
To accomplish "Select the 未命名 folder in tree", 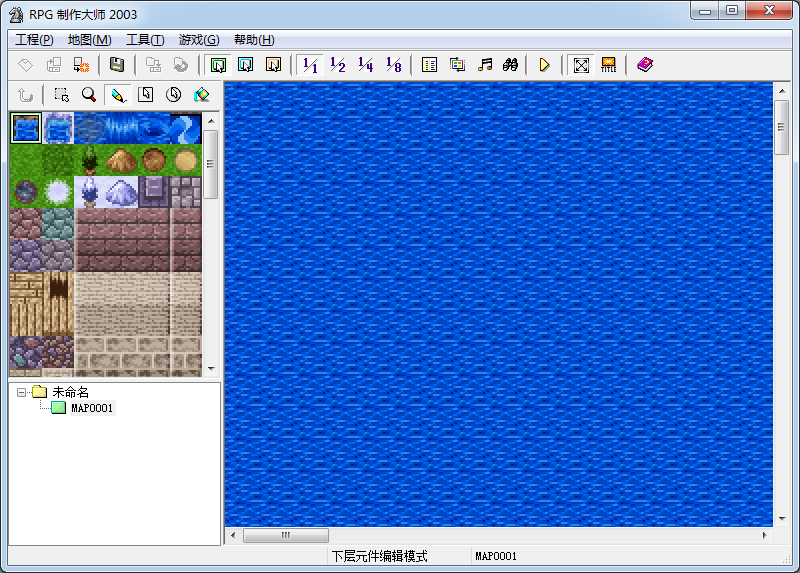I will pyautogui.click(x=70, y=392).
